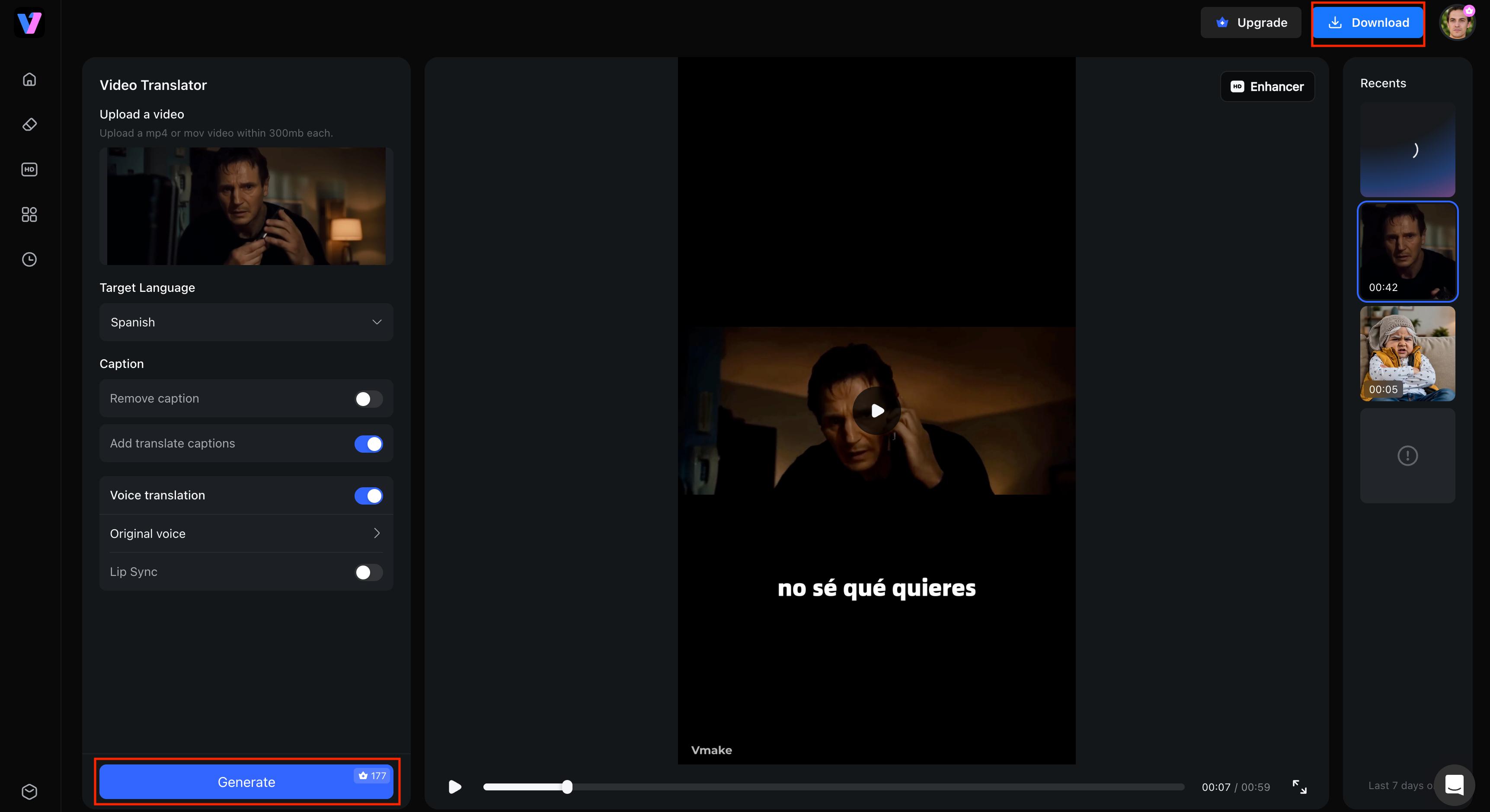Click the Vmake logo icon
The width and height of the screenshot is (1490, 812).
(x=29, y=22)
